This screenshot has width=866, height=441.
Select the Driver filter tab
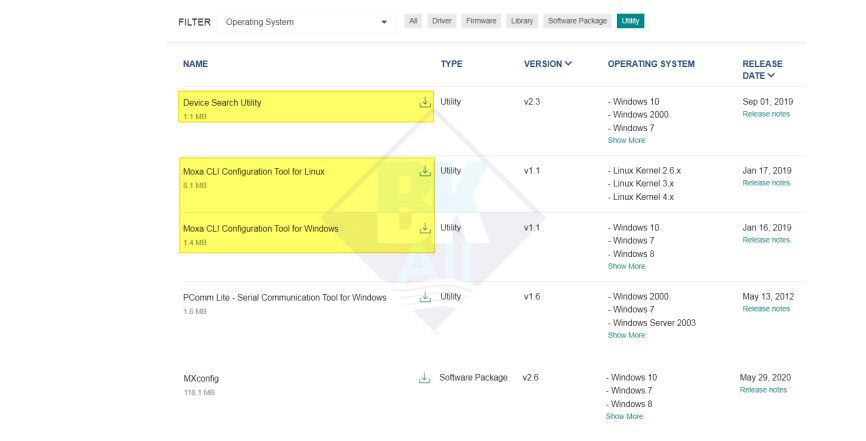click(442, 21)
